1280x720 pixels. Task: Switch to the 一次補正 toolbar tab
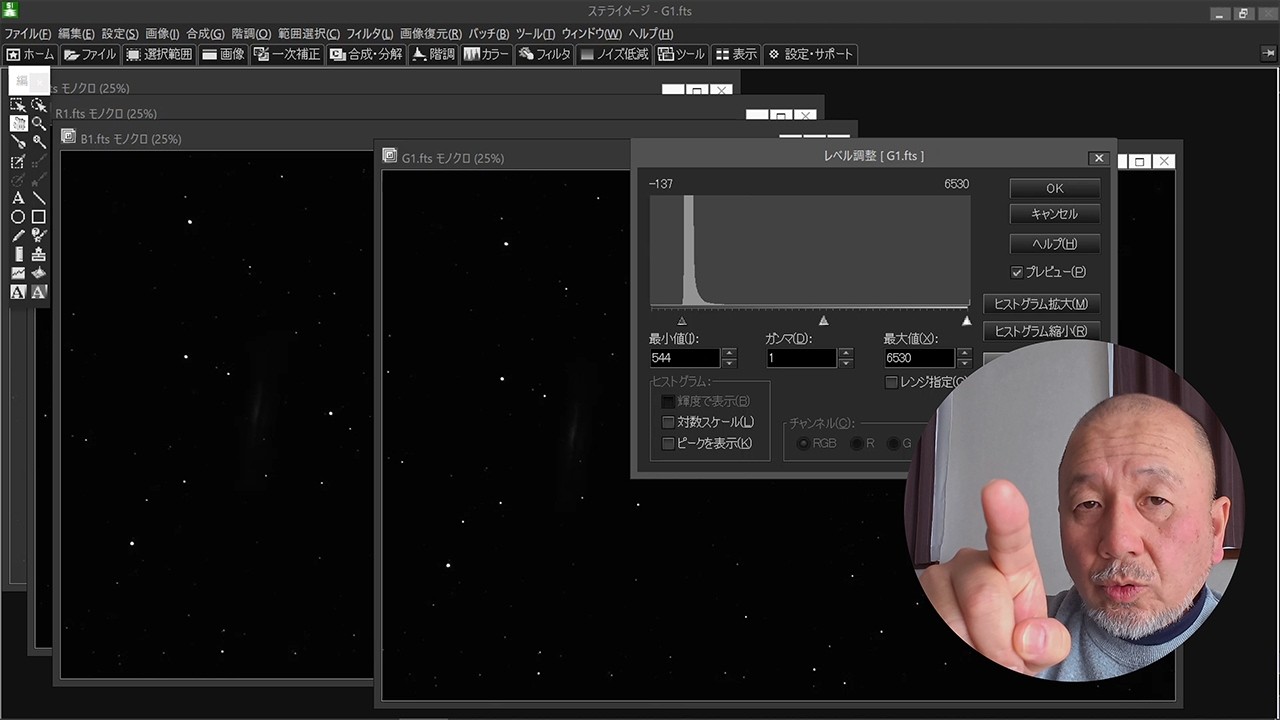coord(287,54)
